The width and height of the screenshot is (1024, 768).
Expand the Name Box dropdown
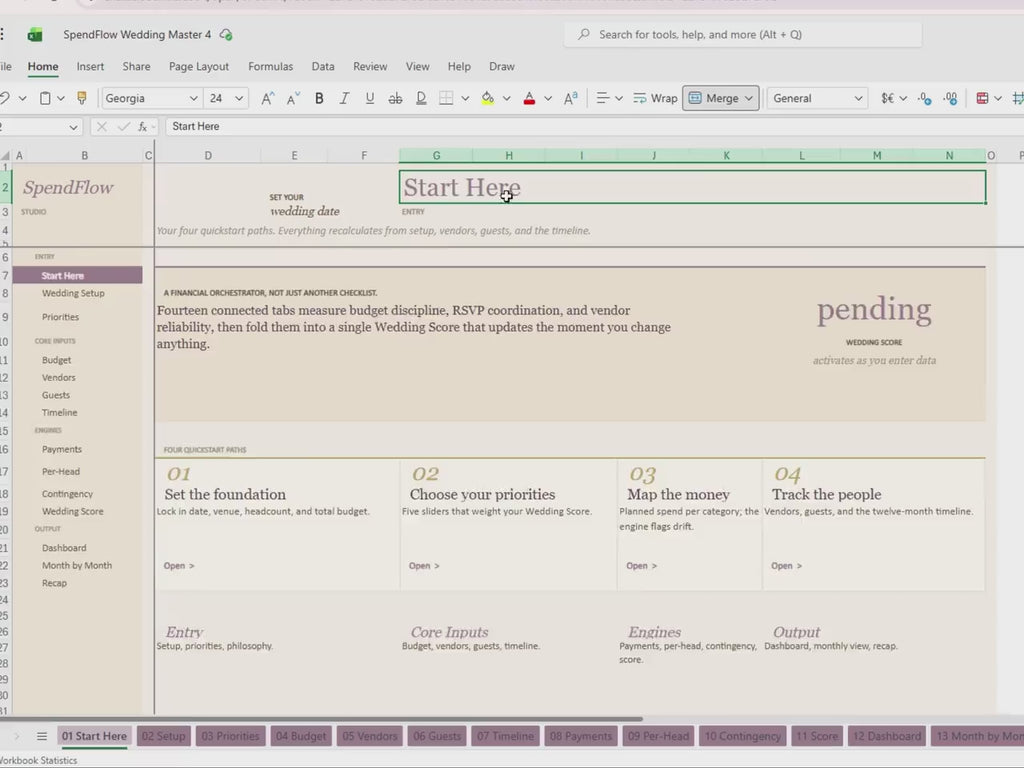click(73, 127)
